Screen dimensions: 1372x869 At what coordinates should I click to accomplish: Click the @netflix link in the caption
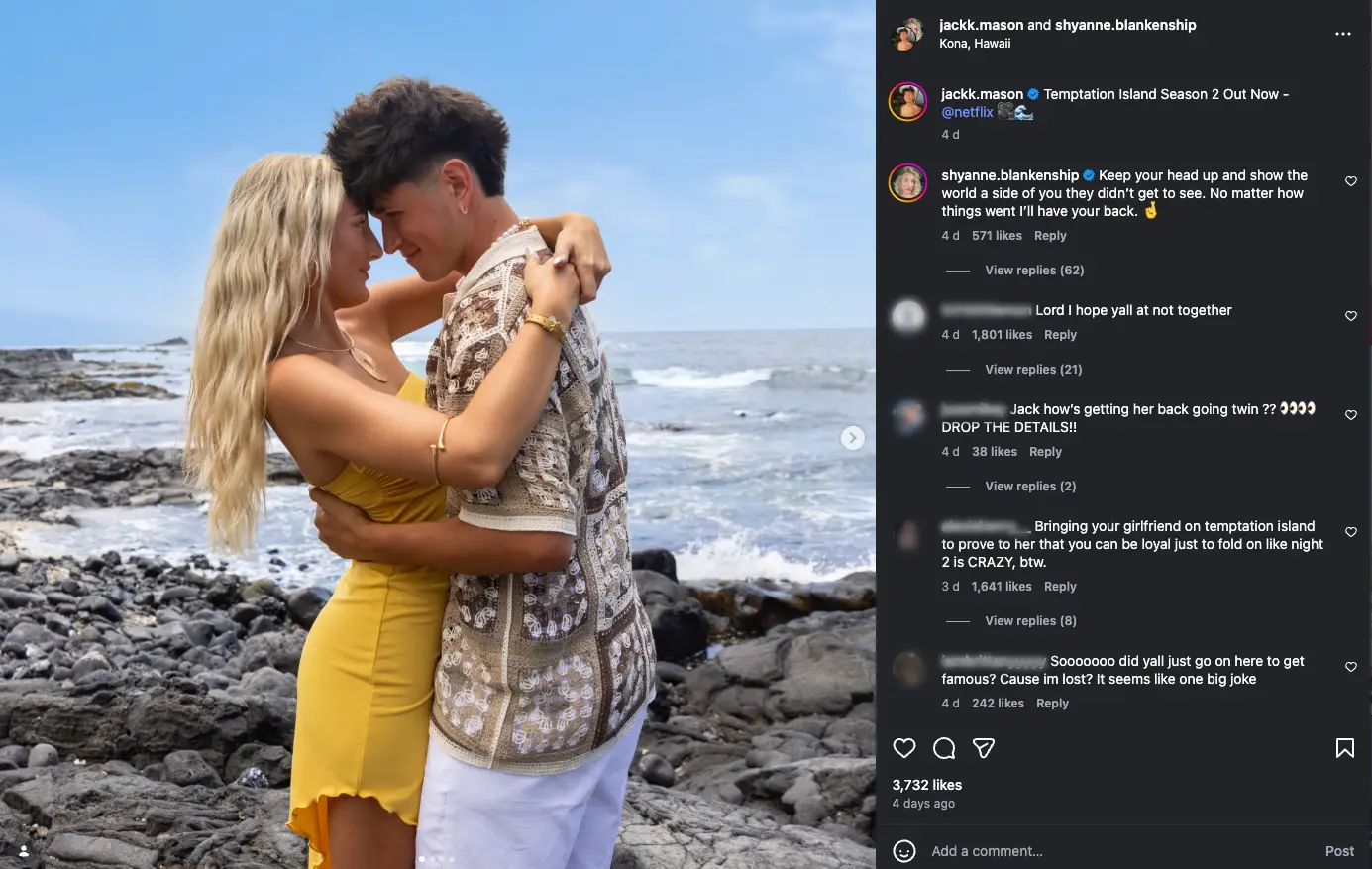tap(966, 112)
